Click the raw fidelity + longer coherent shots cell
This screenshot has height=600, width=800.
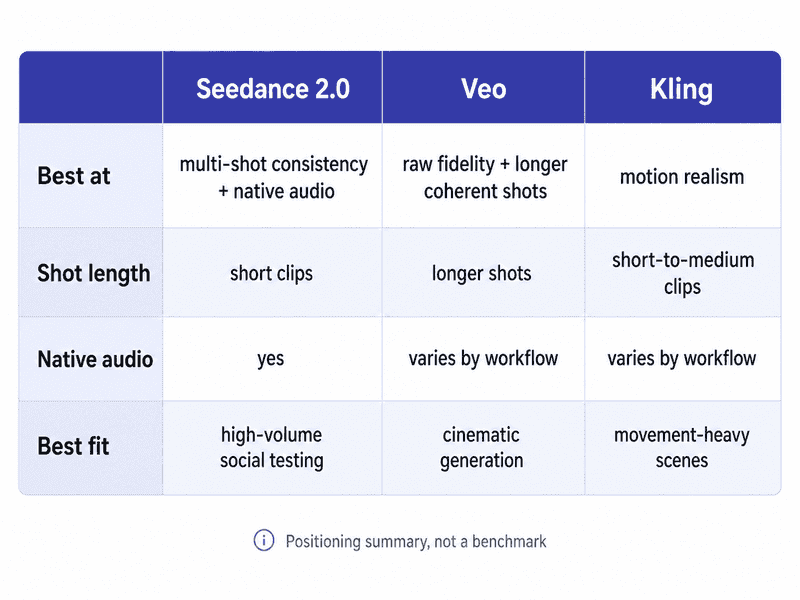485,177
